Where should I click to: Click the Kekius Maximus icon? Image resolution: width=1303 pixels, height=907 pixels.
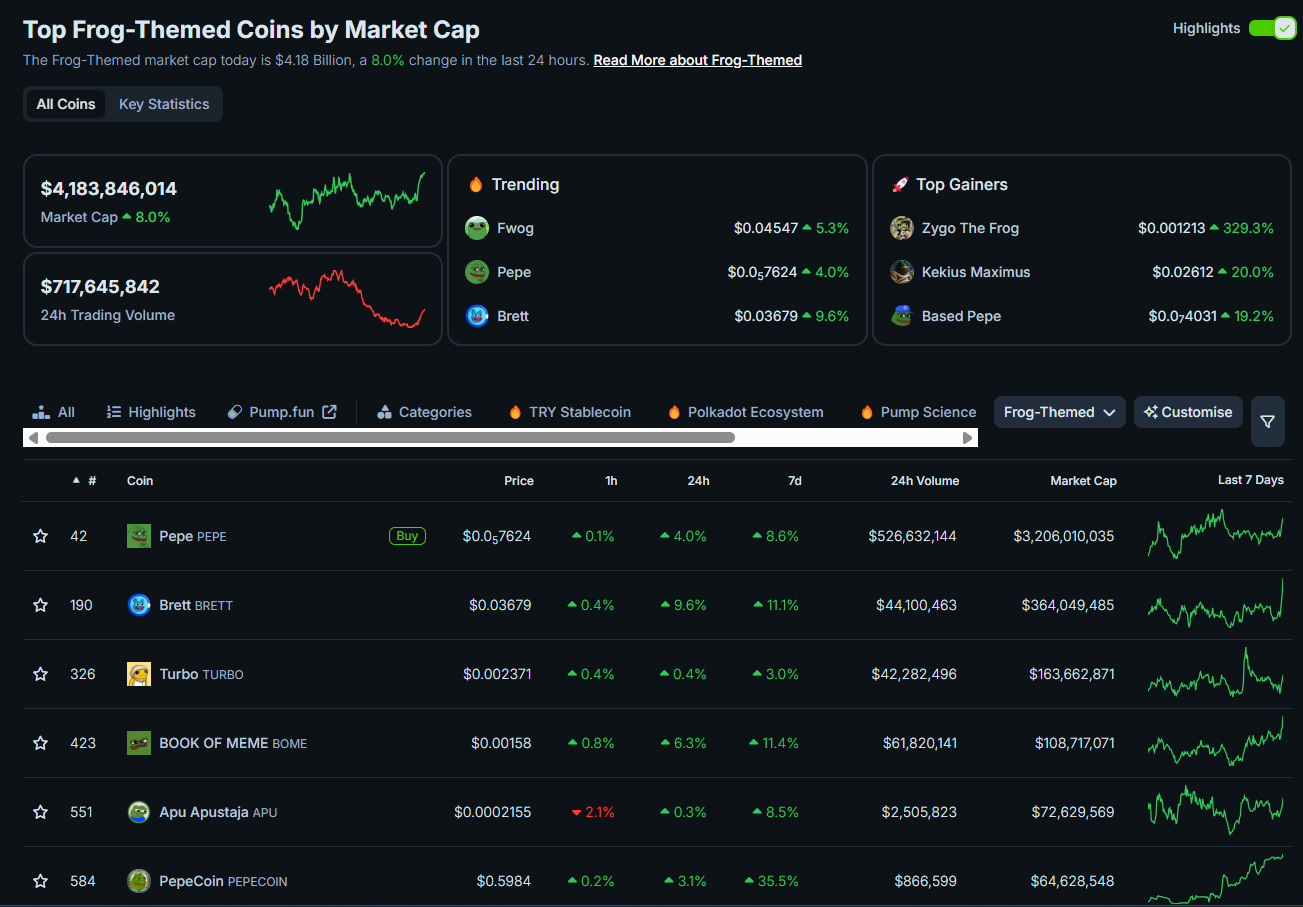click(902, 272)
